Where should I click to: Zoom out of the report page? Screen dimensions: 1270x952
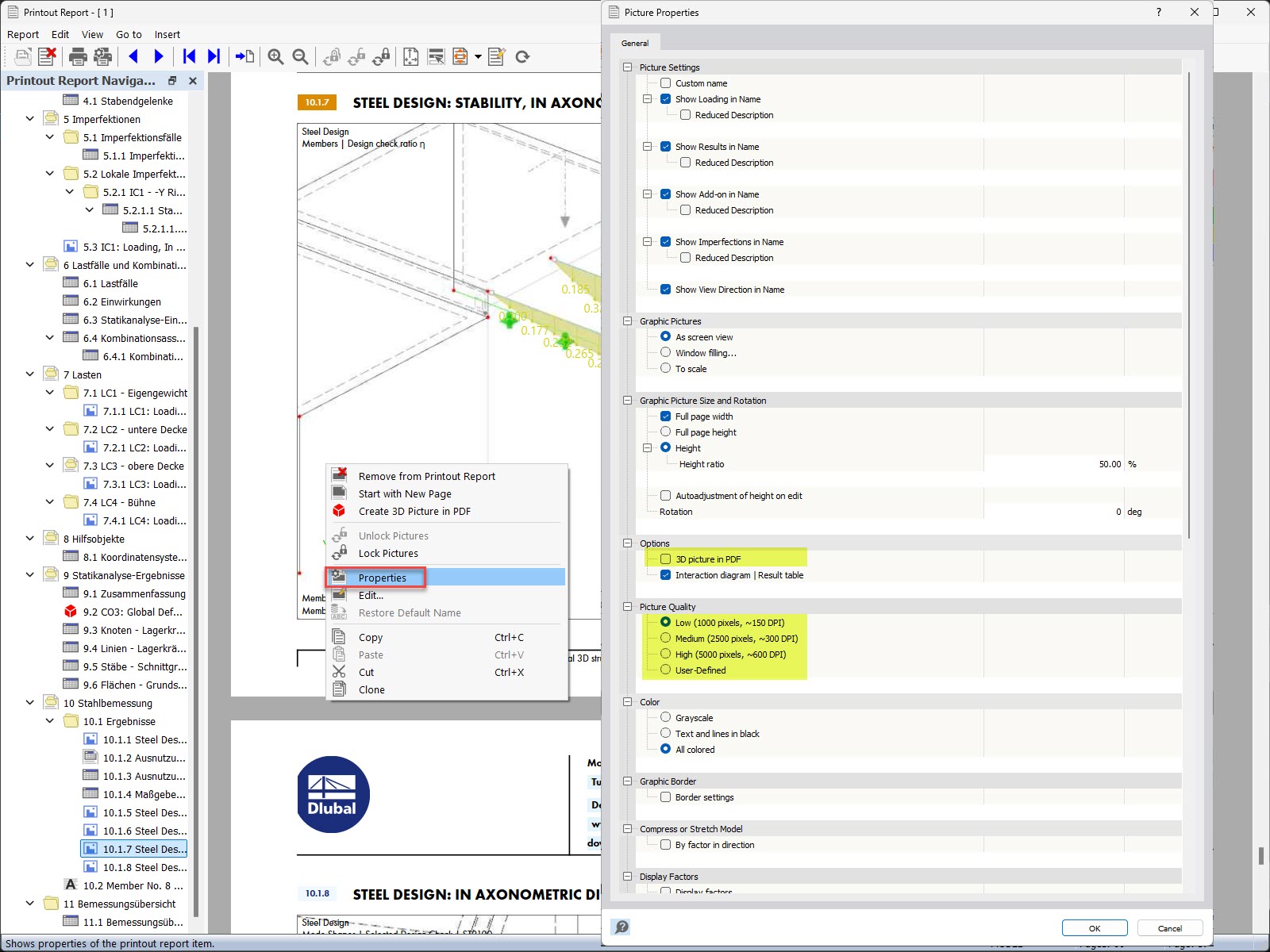[x=300, y=56]
